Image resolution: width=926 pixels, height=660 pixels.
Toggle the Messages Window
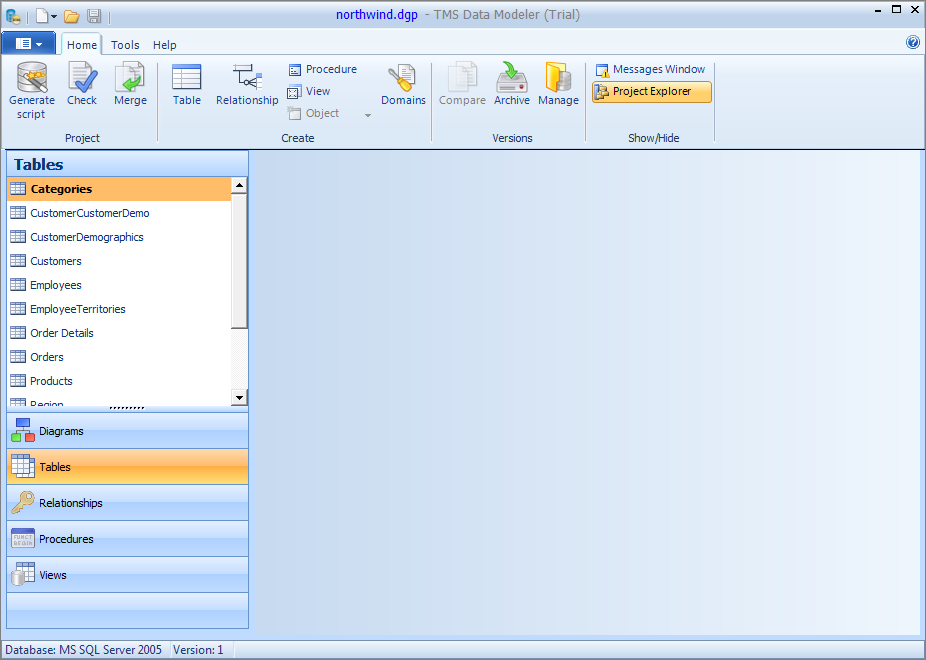coord(650,70)
